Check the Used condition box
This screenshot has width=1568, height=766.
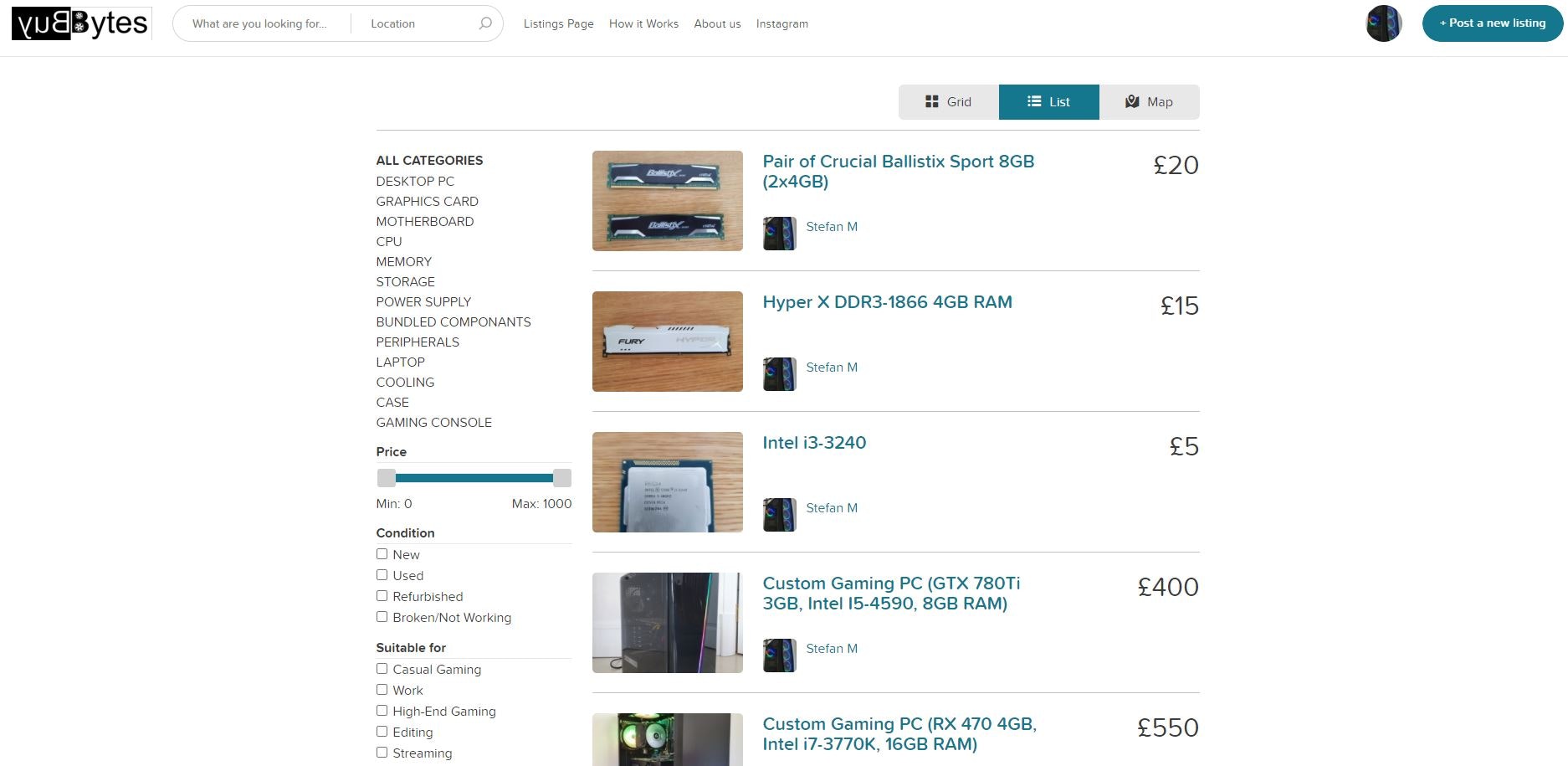(382, 575)
